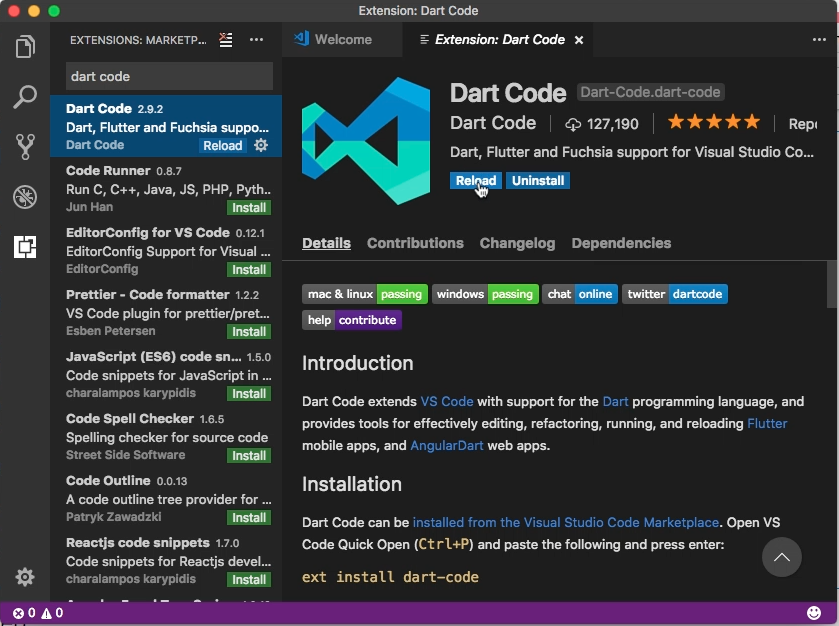
Task: Select the Extensions view icon
Action: click(x=25, y=247)
